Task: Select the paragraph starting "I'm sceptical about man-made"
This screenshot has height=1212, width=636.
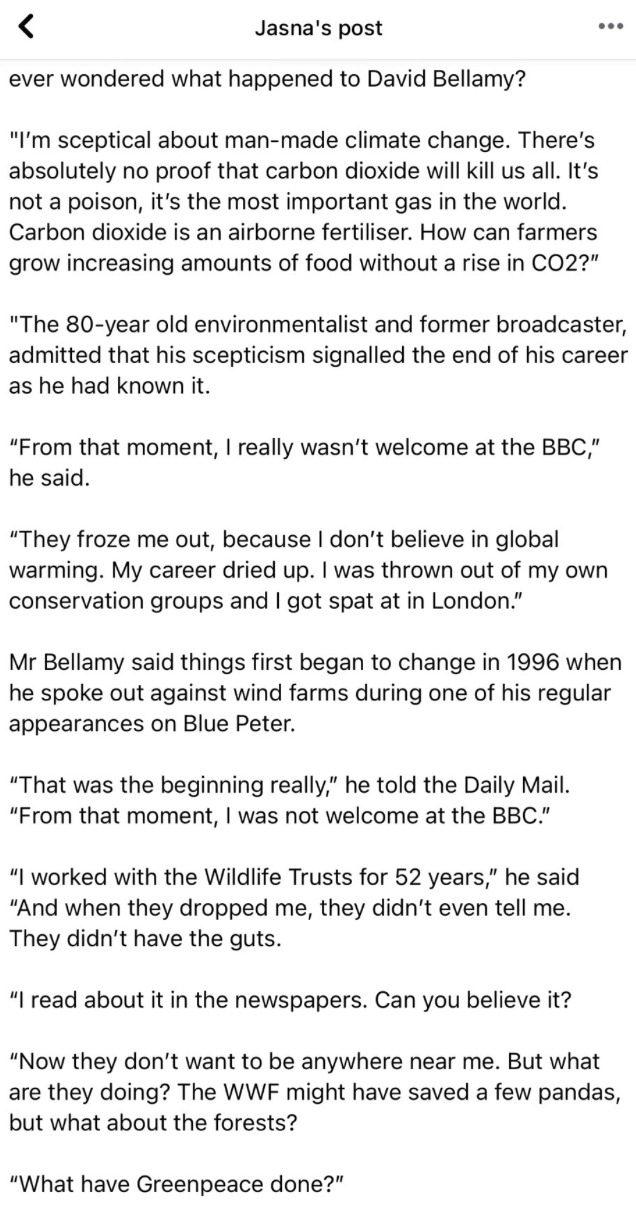Action: click(x=316, y=204)
